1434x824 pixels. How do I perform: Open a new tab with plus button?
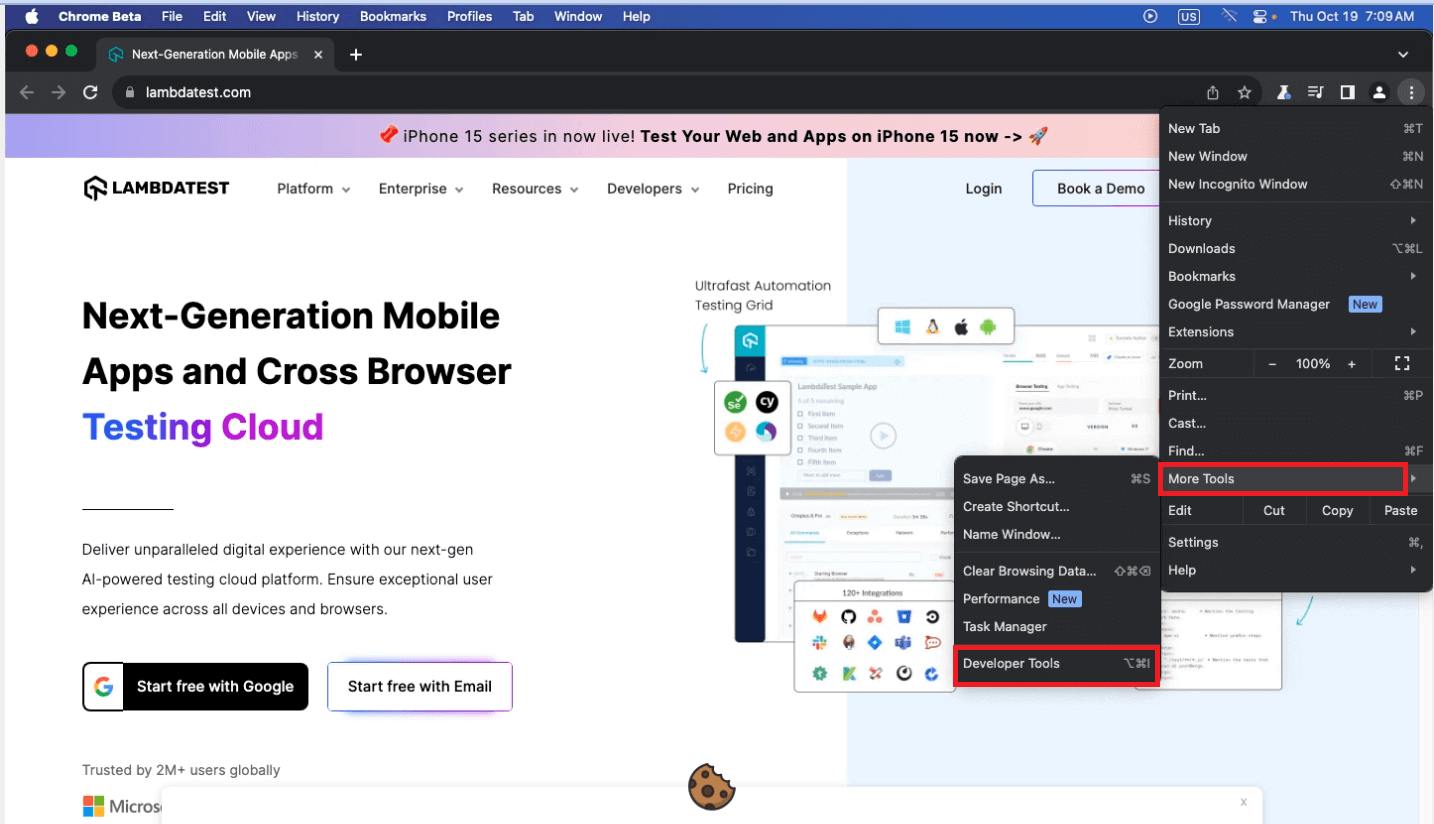tap(356, 54)
